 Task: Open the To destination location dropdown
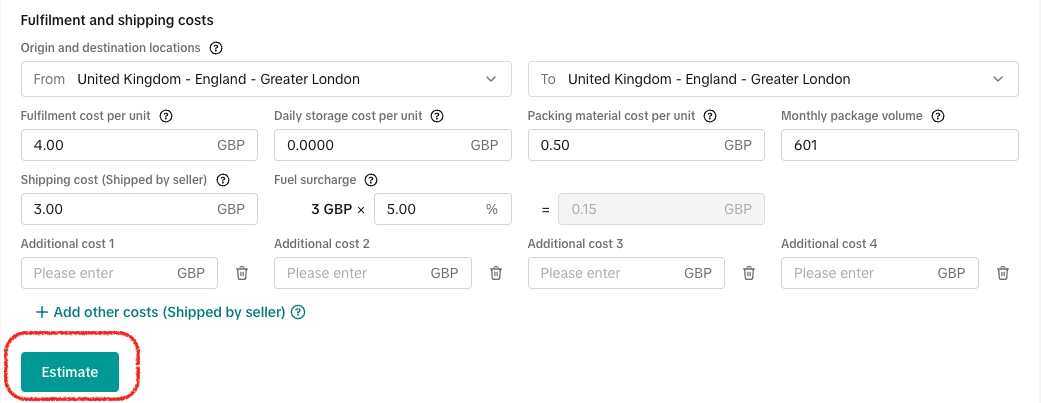tap(773, 79)
